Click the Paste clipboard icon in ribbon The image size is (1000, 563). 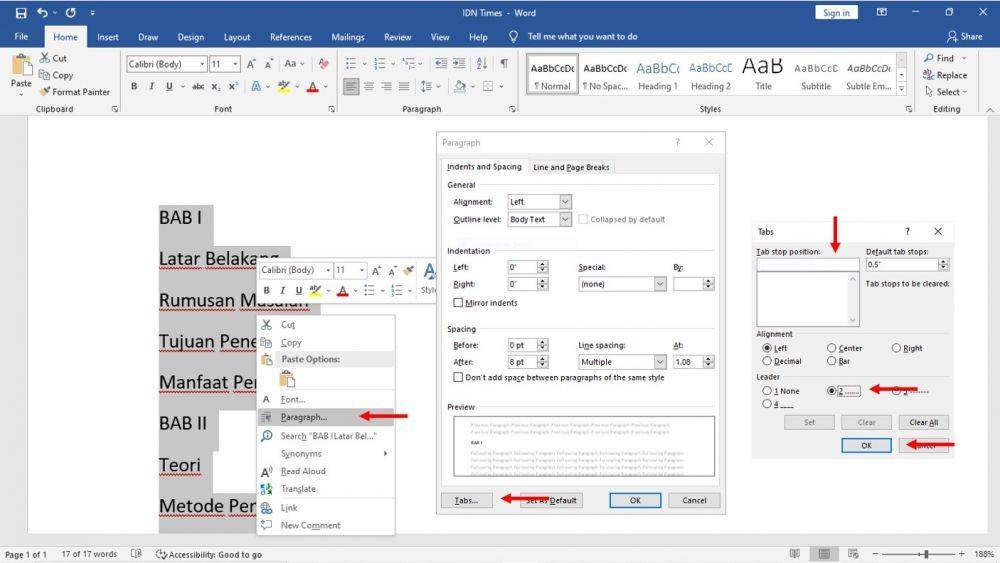(21, 65)
